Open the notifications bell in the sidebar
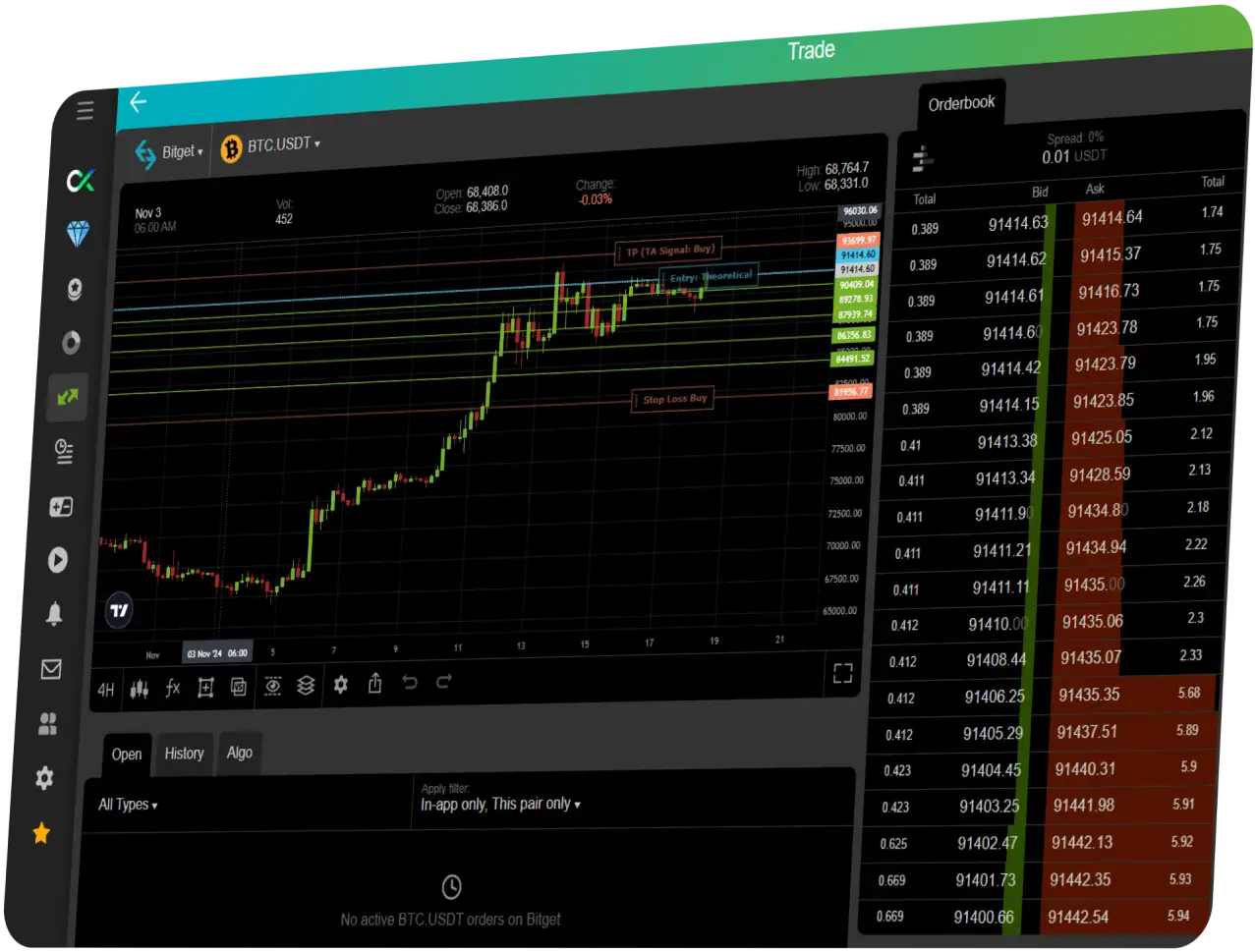Screen dimensions: 1255x952 click(x=56, y=614)
